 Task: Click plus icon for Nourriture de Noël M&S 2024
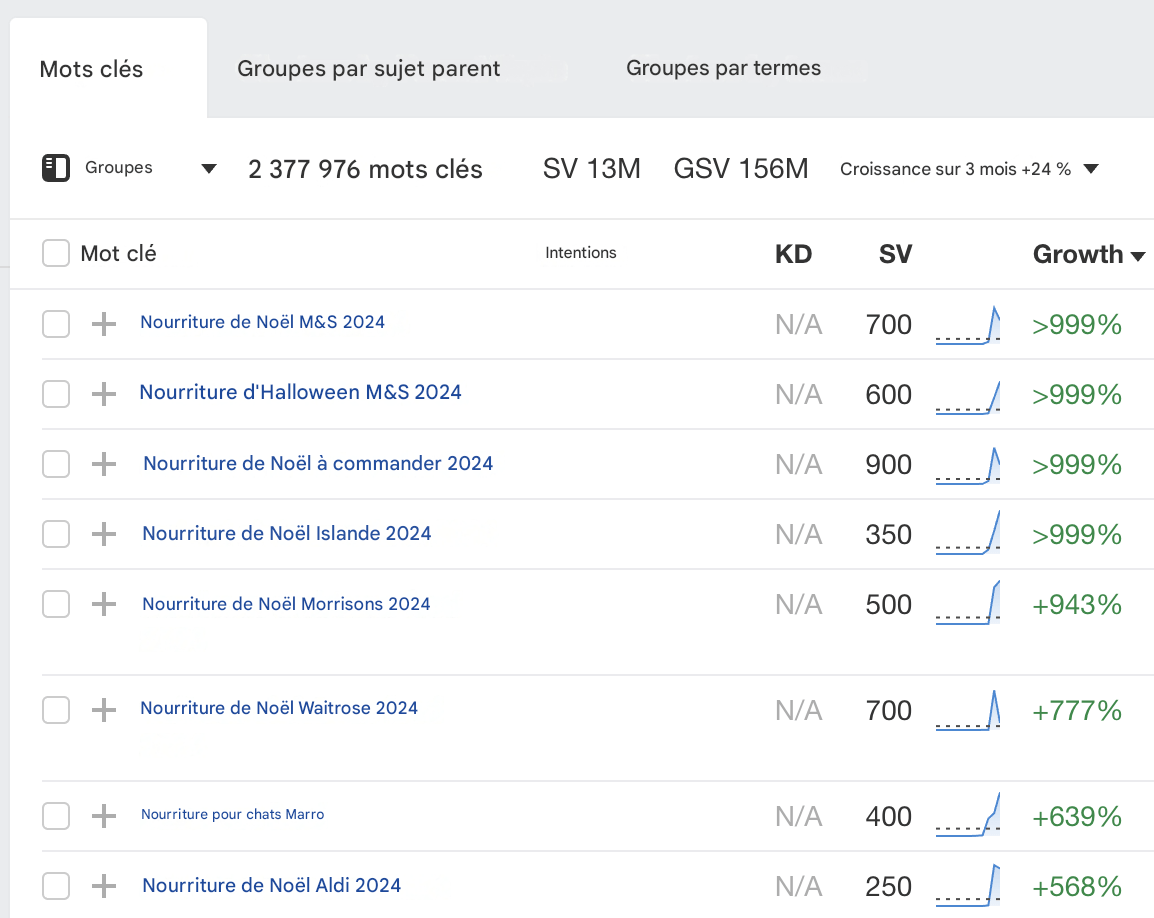pyautogui.click(x=104, y=324)
